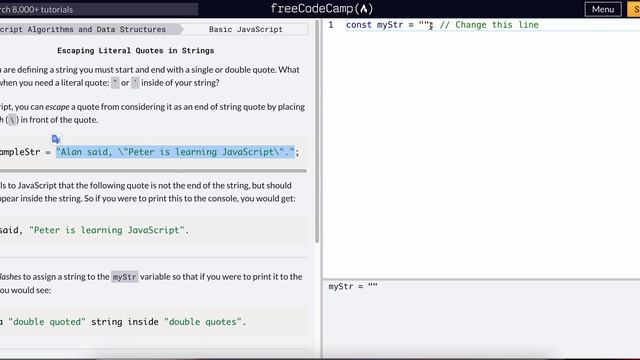Click the orange button at the header's right edge
This screenshot has width=640, height=360.
(x=633, y=9)
